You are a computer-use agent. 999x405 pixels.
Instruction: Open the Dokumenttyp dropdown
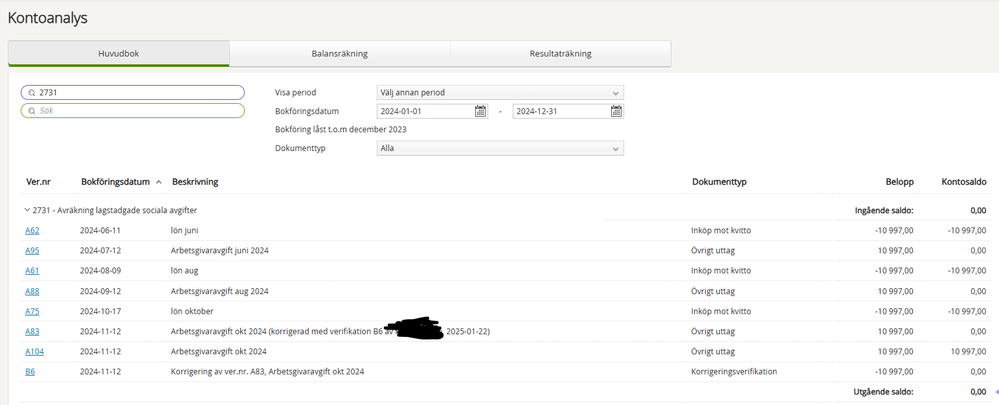pos(499,148)
